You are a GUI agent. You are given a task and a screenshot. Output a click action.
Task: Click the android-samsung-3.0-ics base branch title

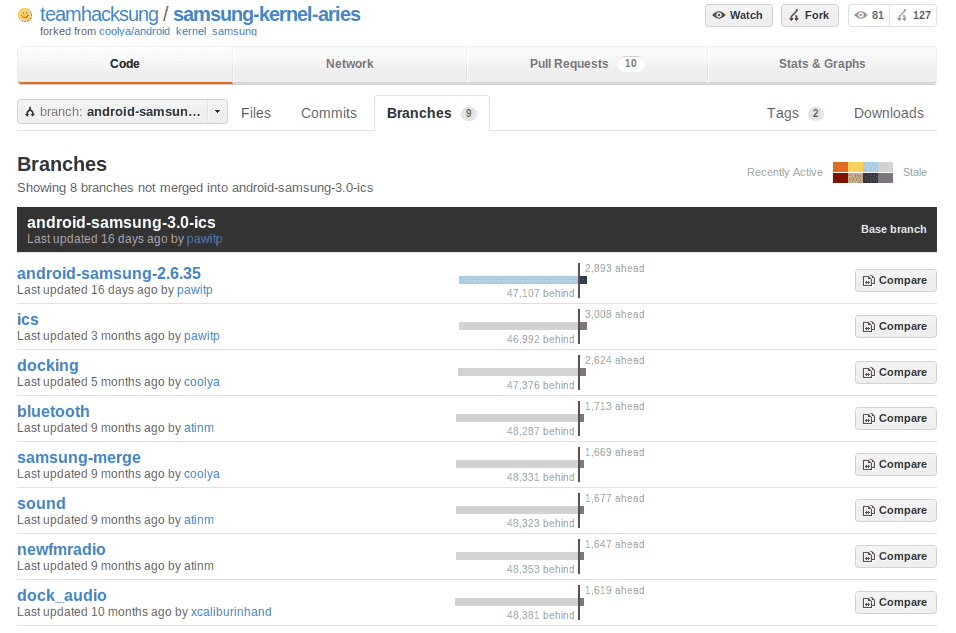pyautogui.click(x=121, y=223)
